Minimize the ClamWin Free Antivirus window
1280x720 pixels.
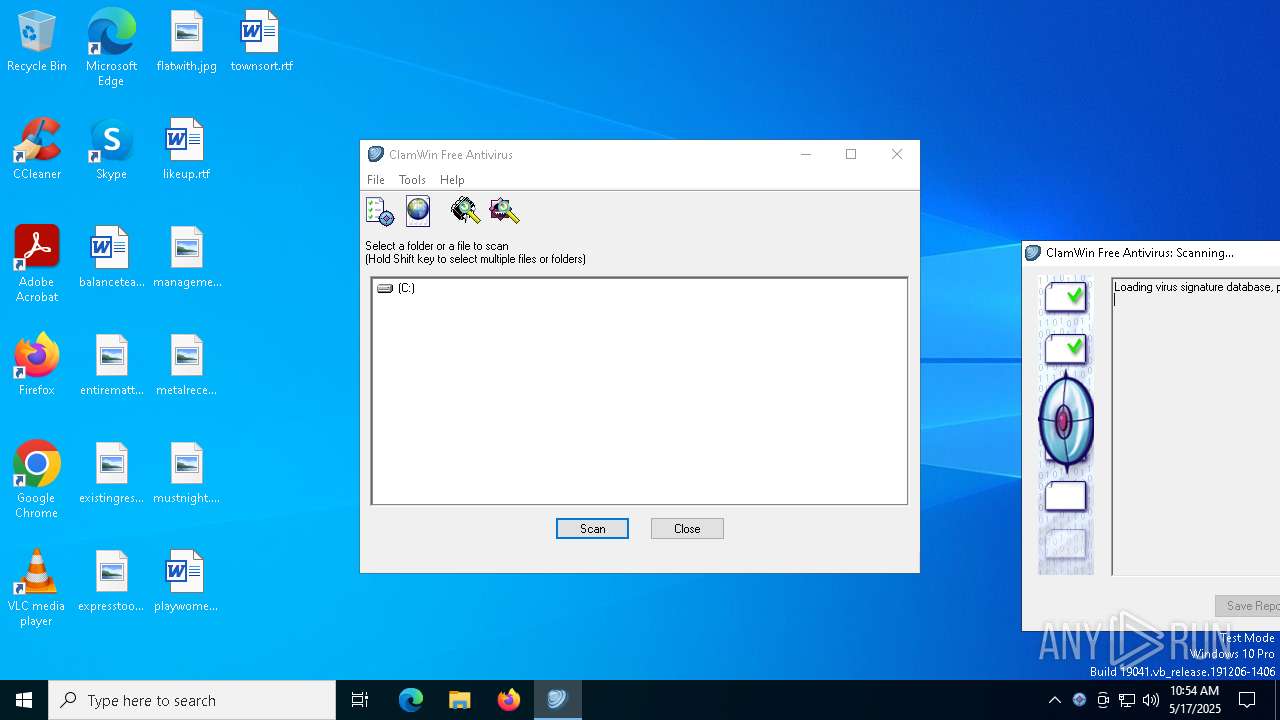pos(805,154)
